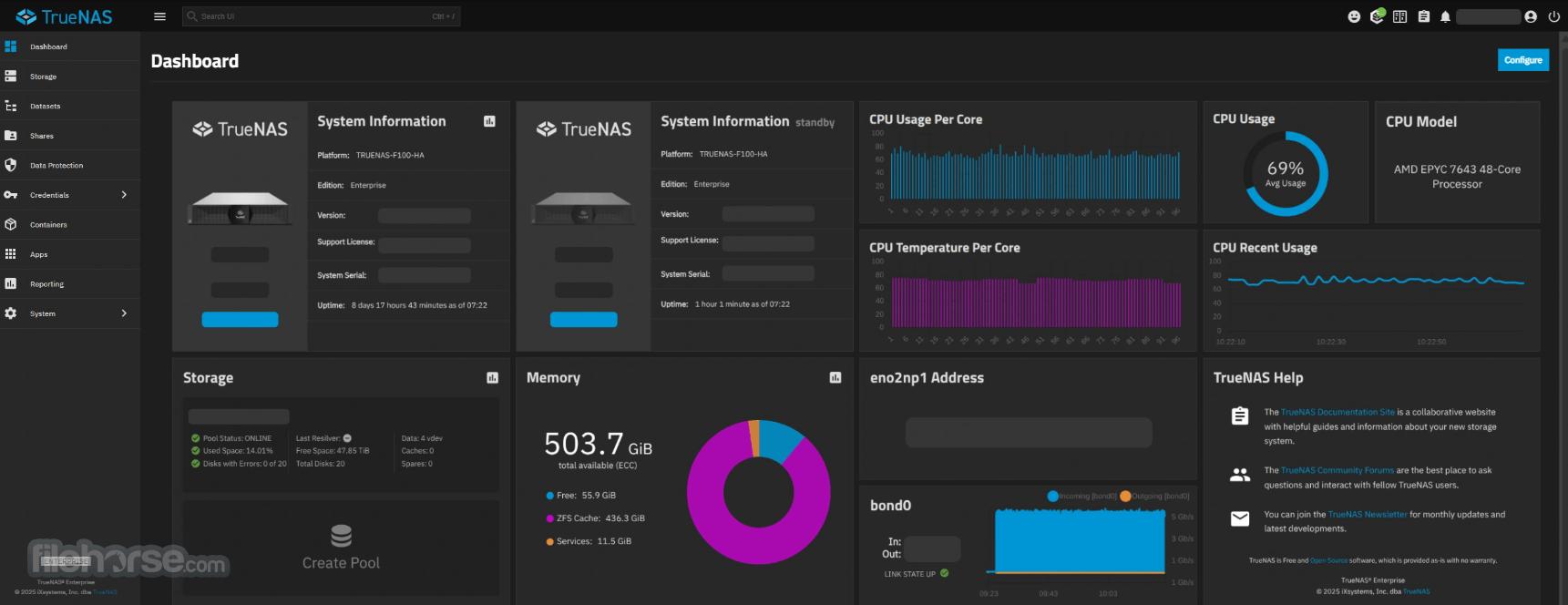1568x605 pixels.
Task: Click the Credentials key icon
Action: click(11, 195)
